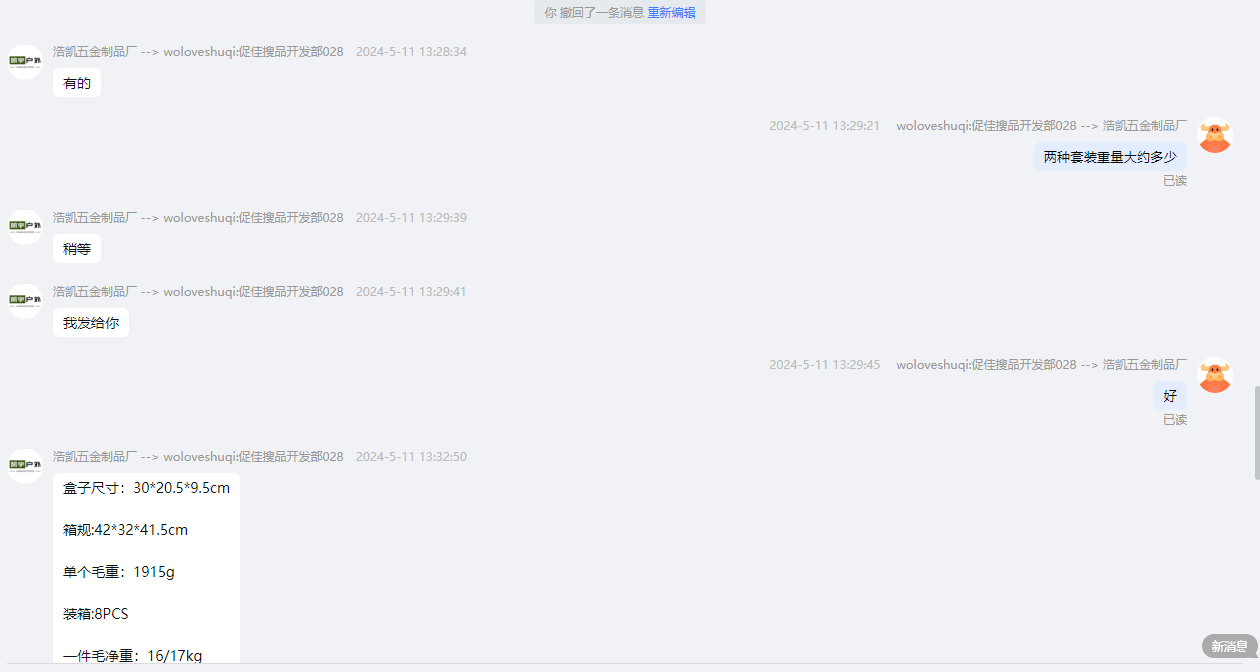Click the 重新编辑 link for the recalled message

(671, 13)
